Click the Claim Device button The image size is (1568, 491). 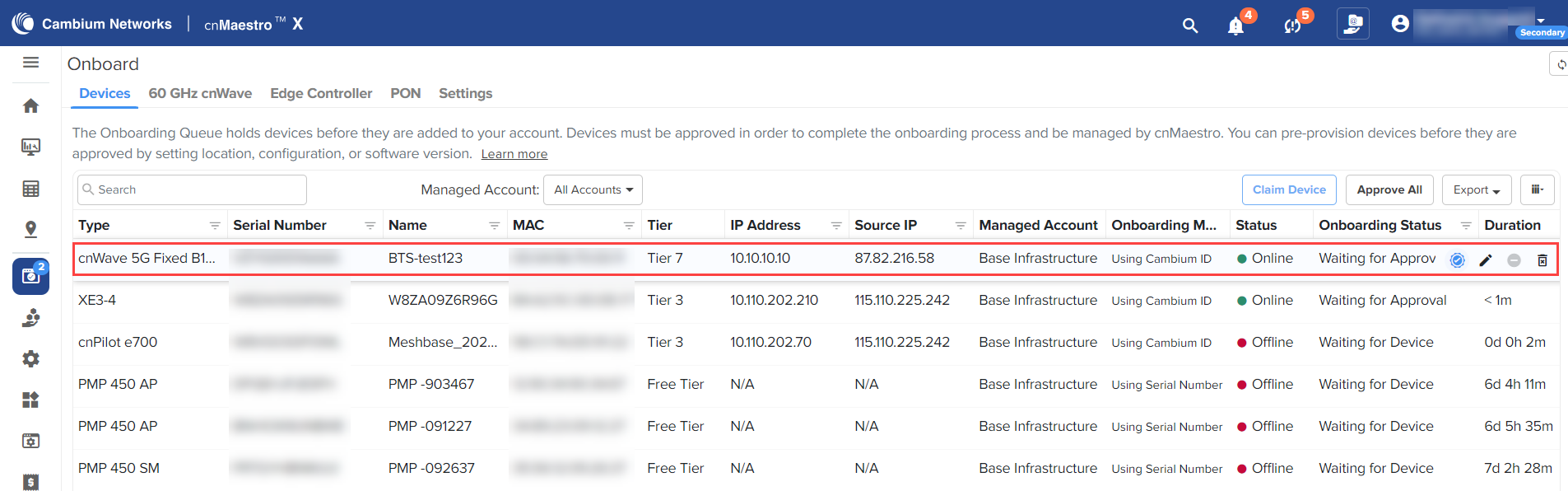coord(1289,189)
